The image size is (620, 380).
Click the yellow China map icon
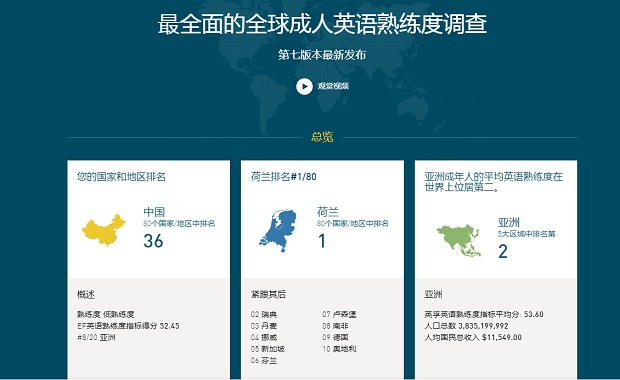[x=104, y=230]
